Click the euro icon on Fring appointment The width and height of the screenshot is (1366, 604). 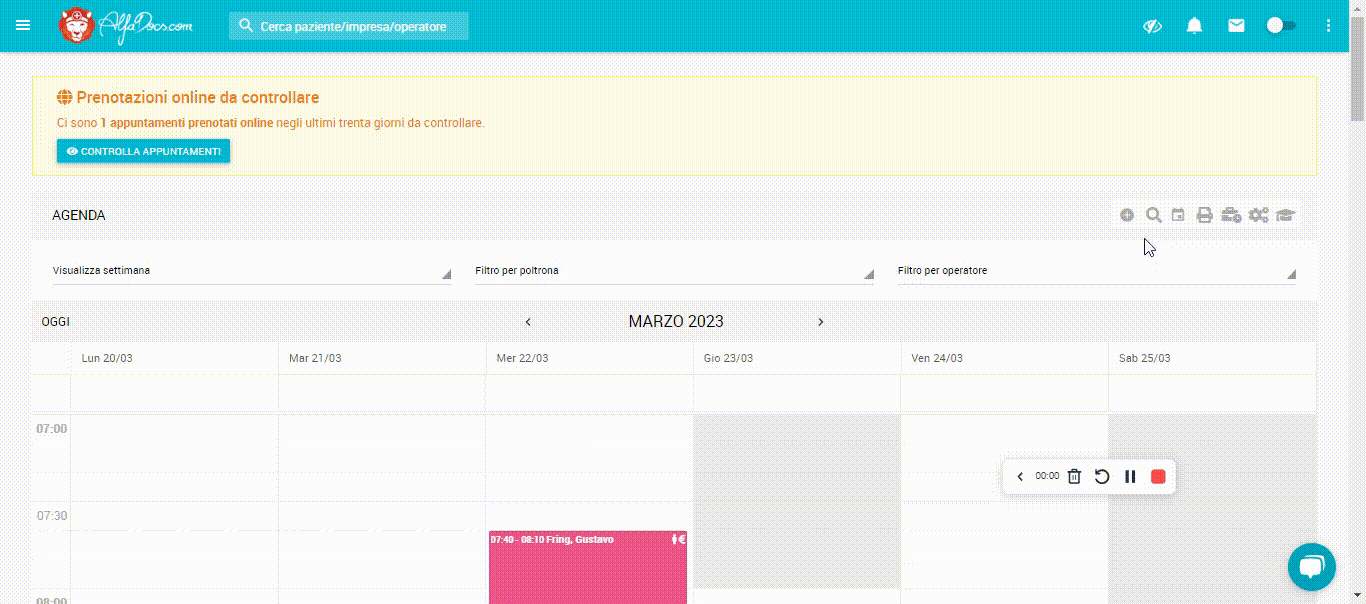click(x=681, y=540)
